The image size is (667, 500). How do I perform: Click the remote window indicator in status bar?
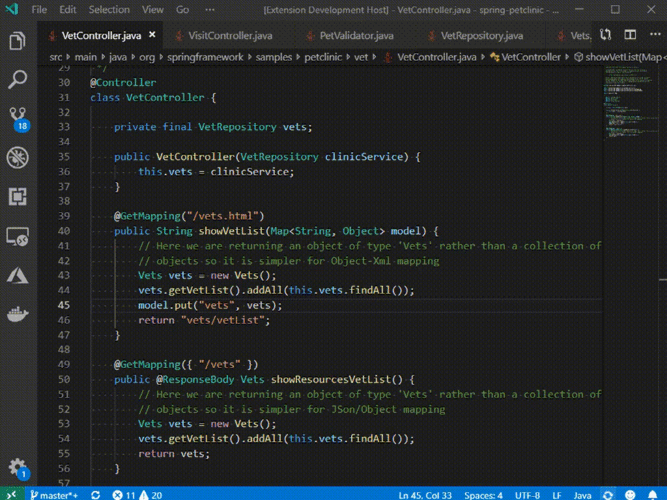coord(11,494)
